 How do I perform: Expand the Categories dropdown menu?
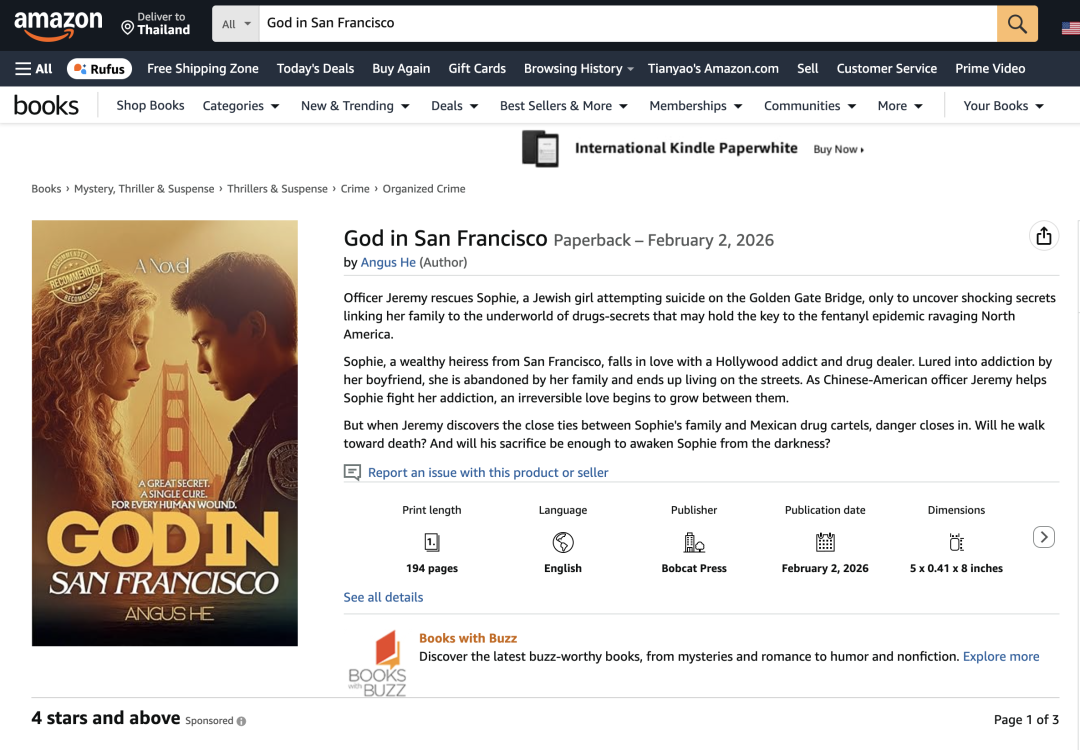[x=241, y=106]
